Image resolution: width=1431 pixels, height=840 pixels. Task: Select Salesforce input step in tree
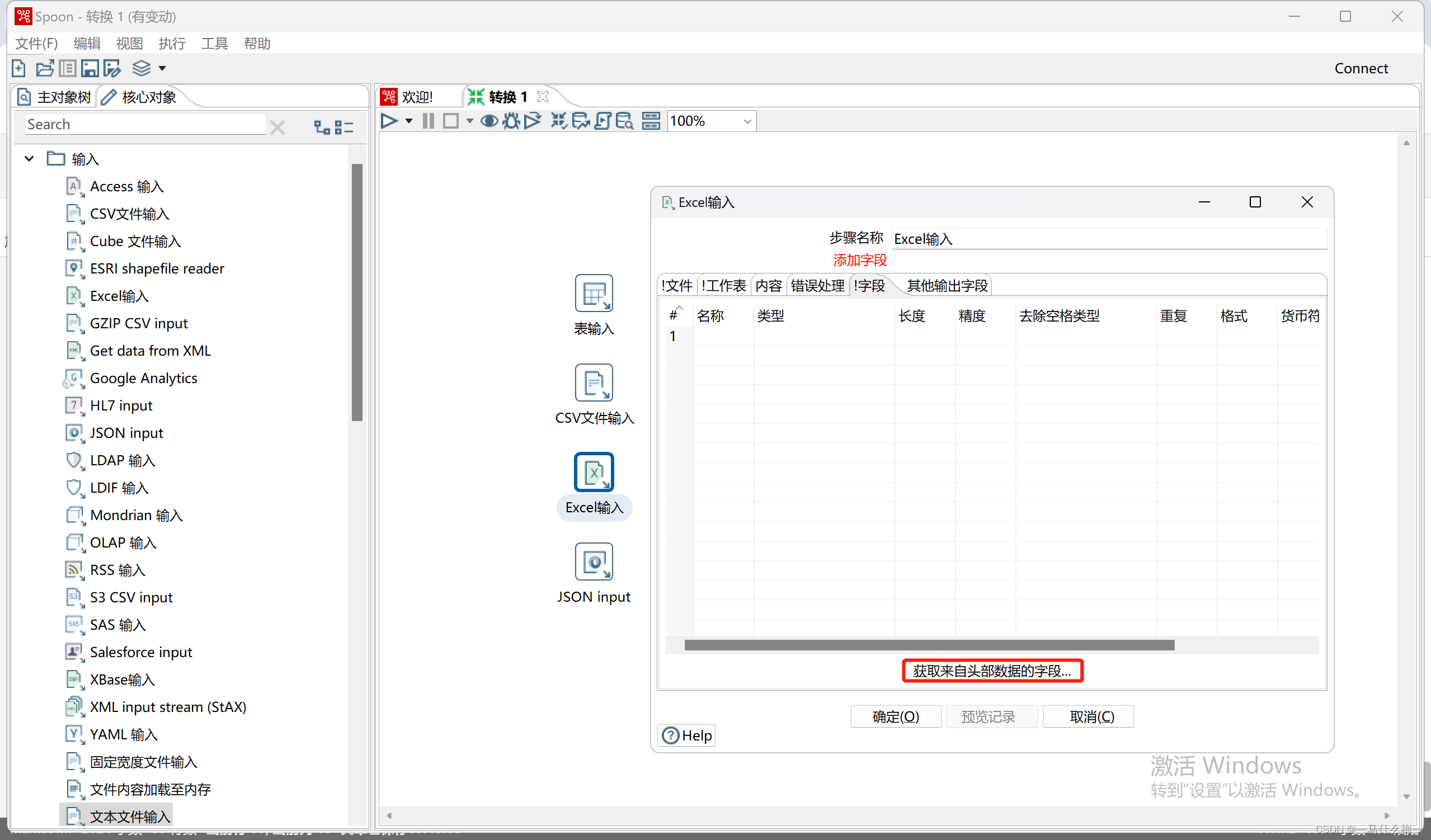coord(129,652)
